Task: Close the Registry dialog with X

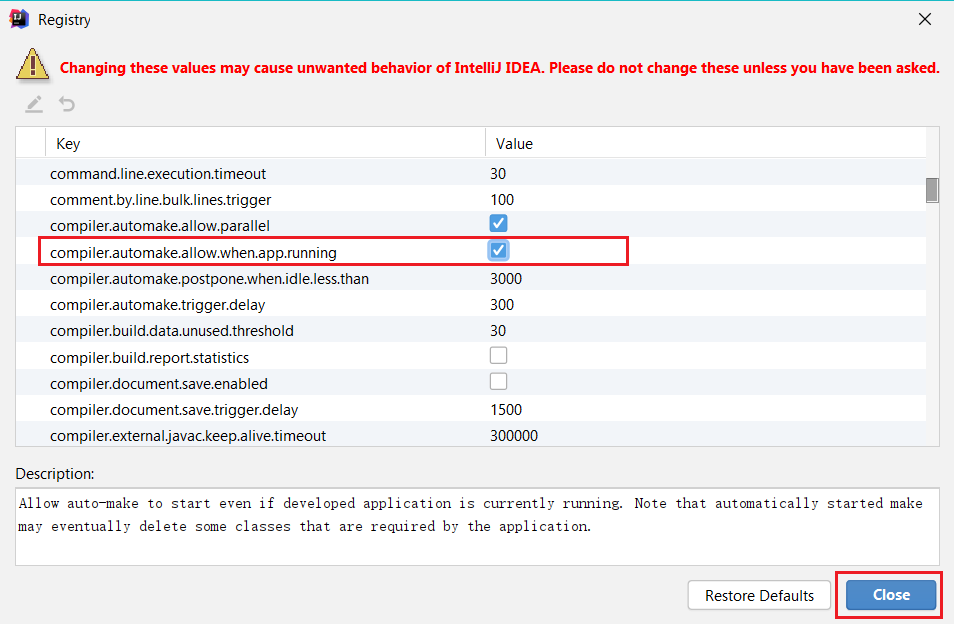Action: coord(925,19)
